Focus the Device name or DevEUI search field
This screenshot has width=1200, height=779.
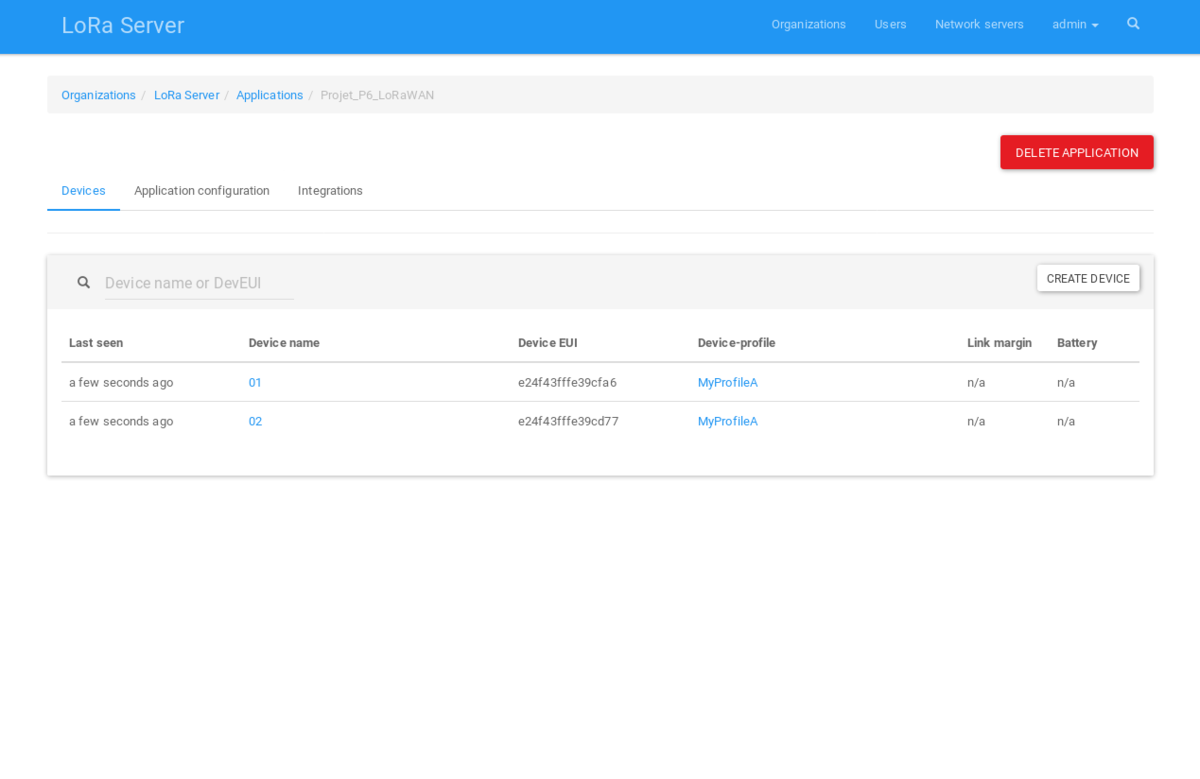pyautogui.click(x=199, y=283)
